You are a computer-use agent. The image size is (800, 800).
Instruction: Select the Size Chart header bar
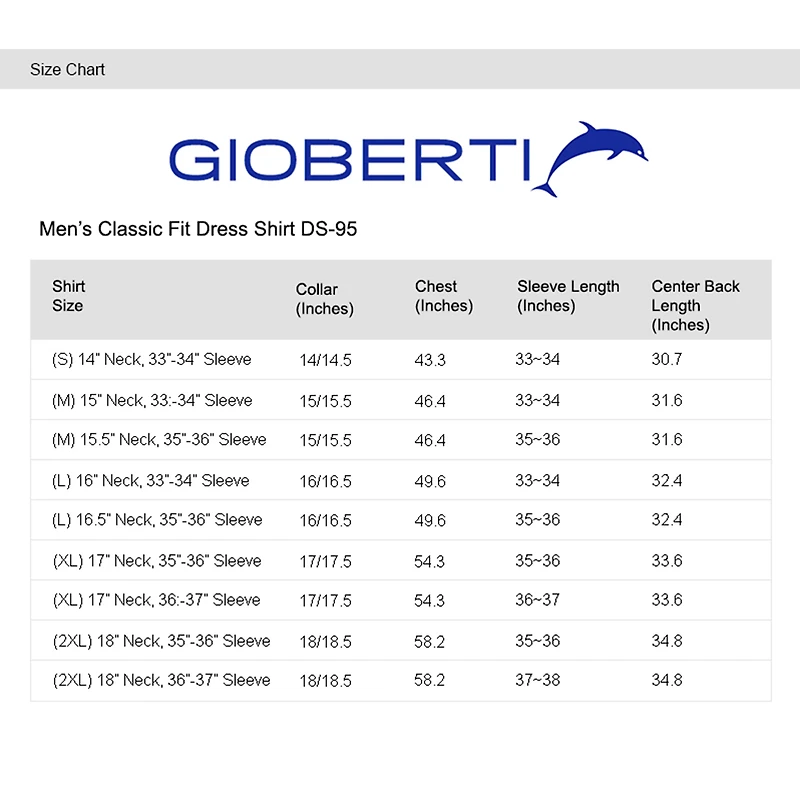coord(400,69)
